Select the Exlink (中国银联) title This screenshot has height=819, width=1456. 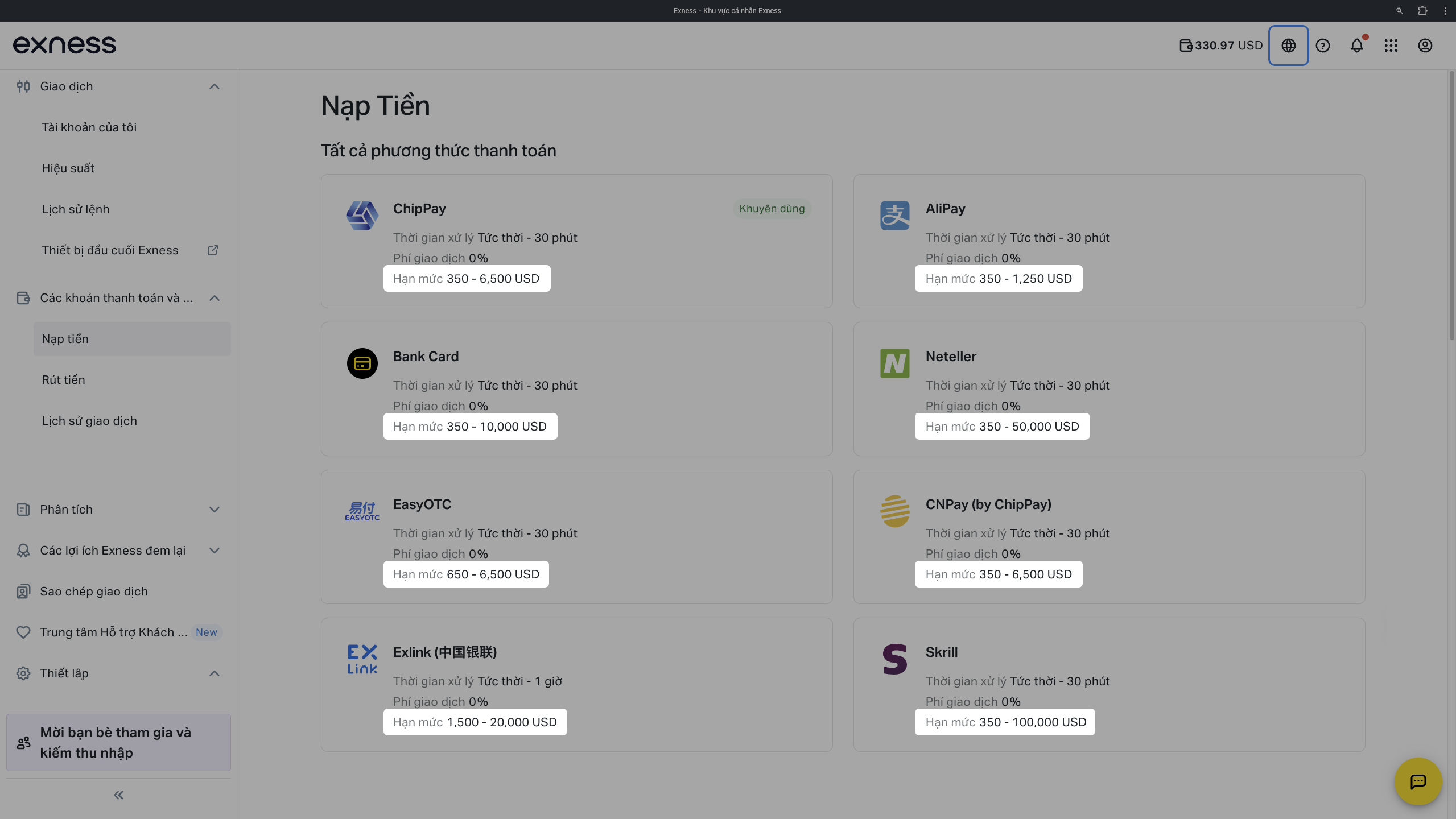(x=445, y=652)
